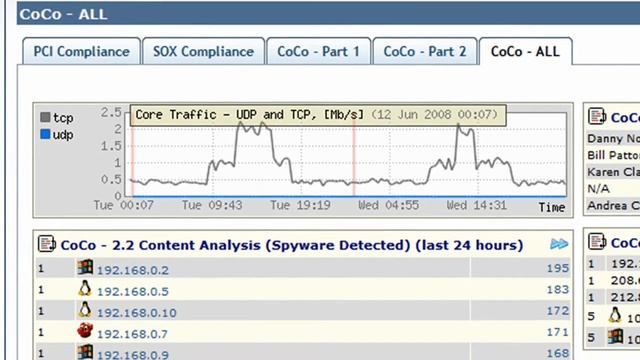Viewport: 640px width, 360px height.
Task: Click the count 168 for 192.168.0.9
Action: click(x=558, y=353)
